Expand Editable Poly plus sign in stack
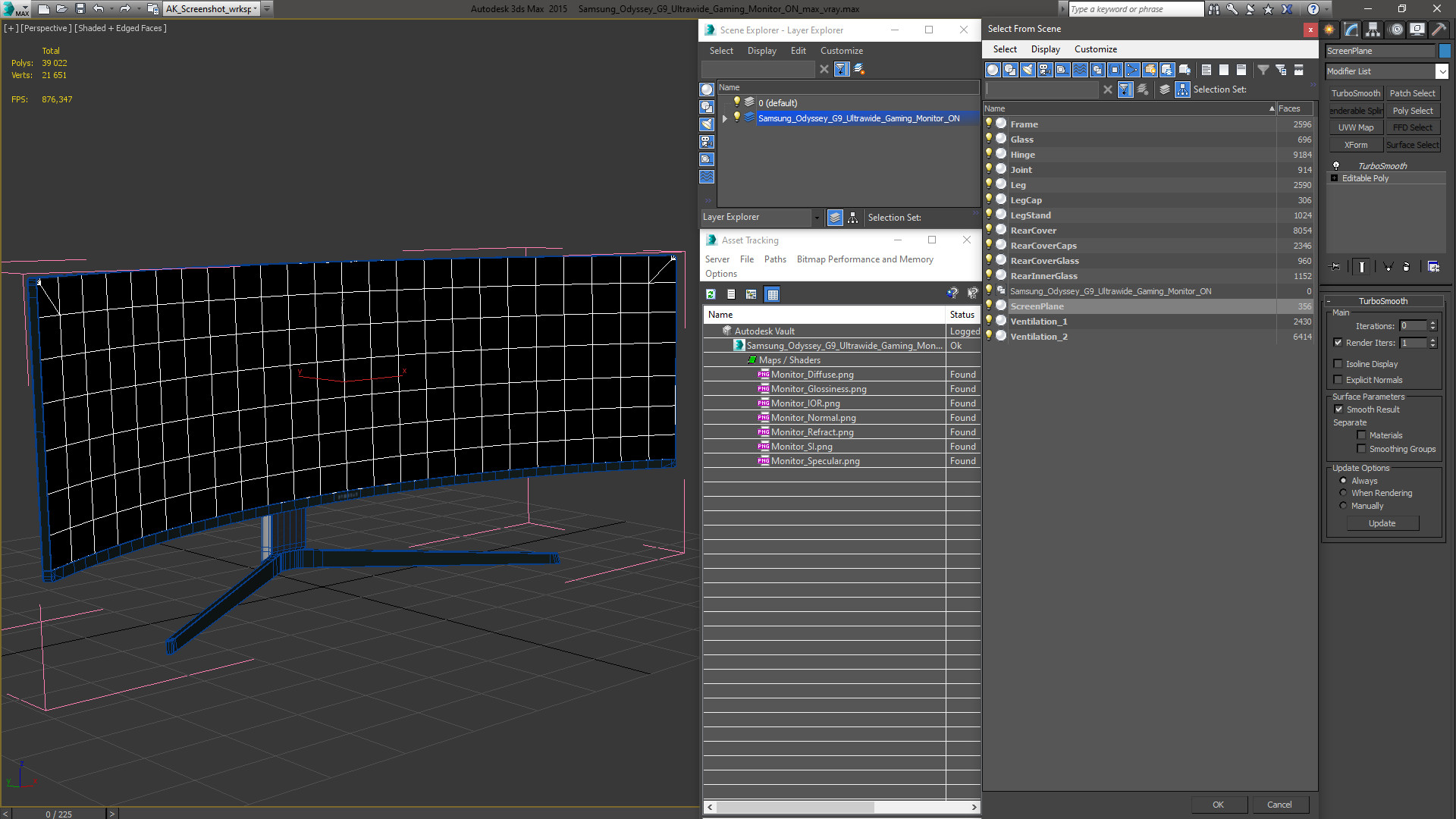1456x819 pixels. 1335,178
